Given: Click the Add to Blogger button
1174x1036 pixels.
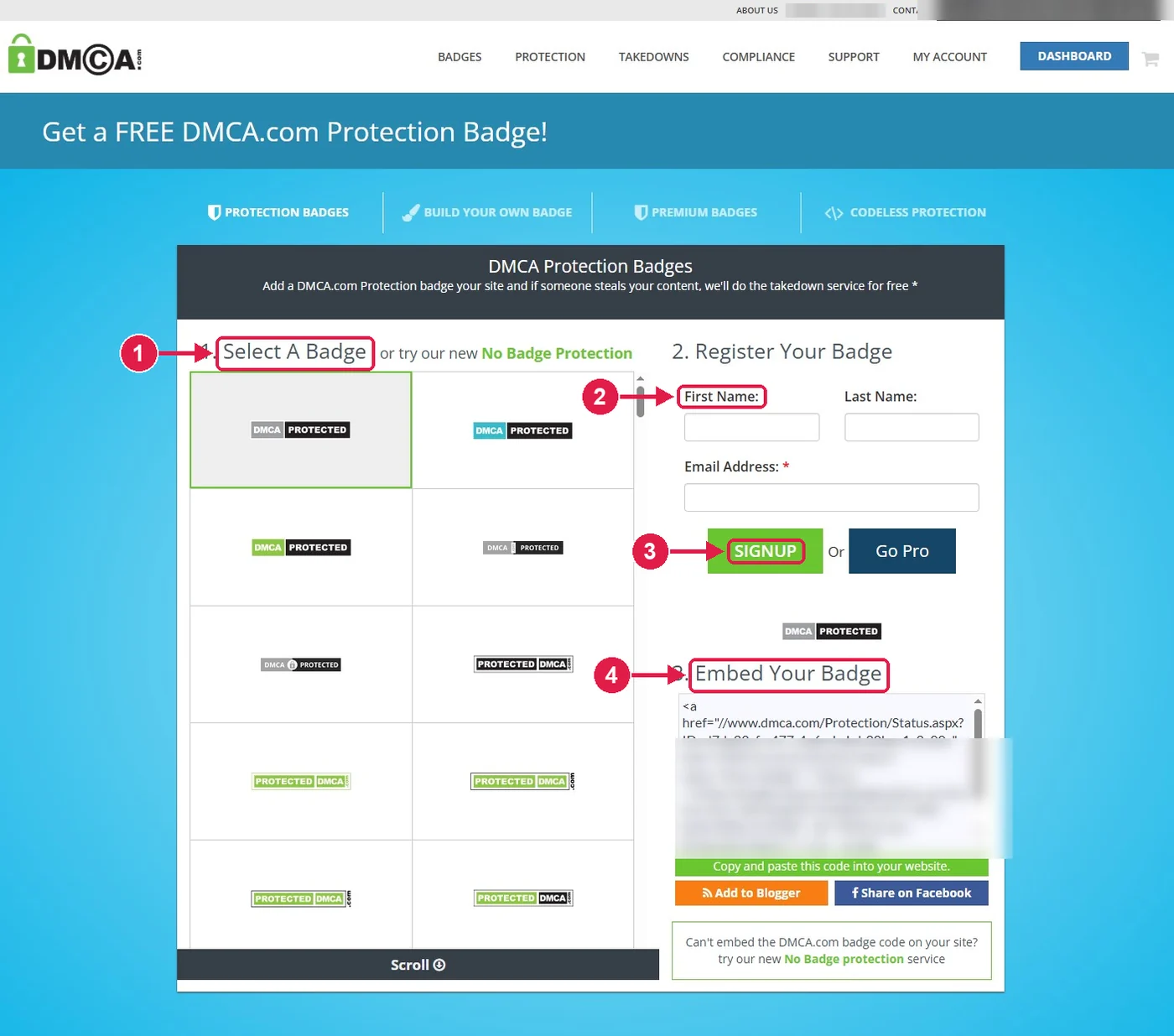Looking at the screenshot, I should (751, 893).
